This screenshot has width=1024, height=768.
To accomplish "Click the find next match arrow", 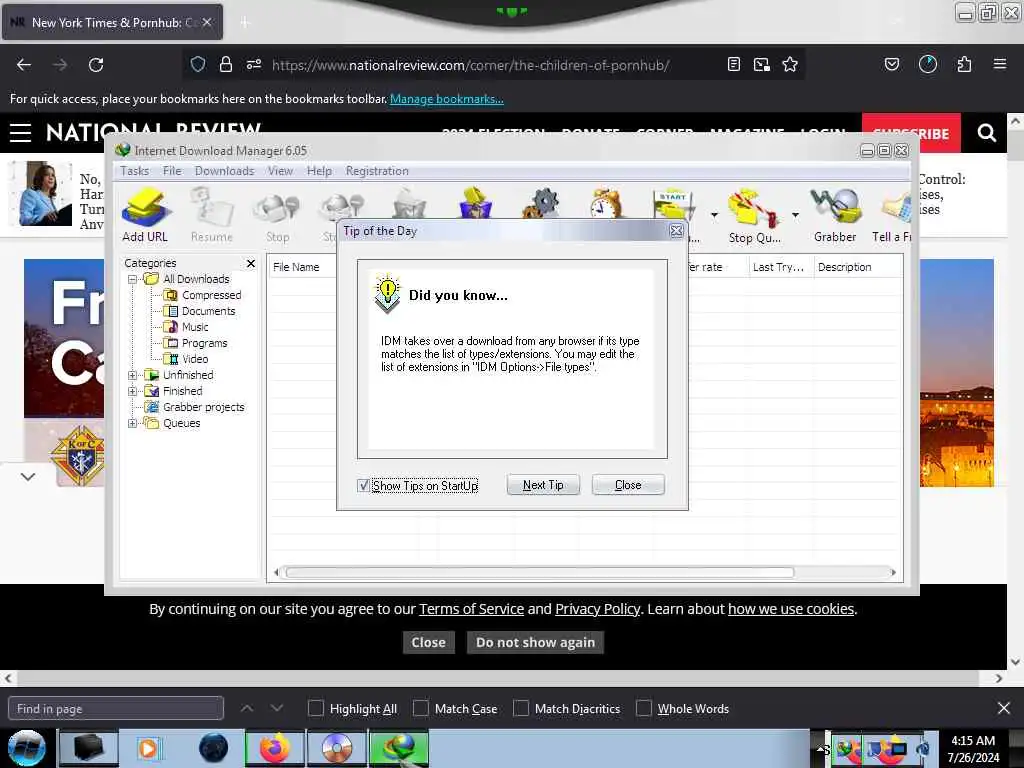I will [277, 708].
